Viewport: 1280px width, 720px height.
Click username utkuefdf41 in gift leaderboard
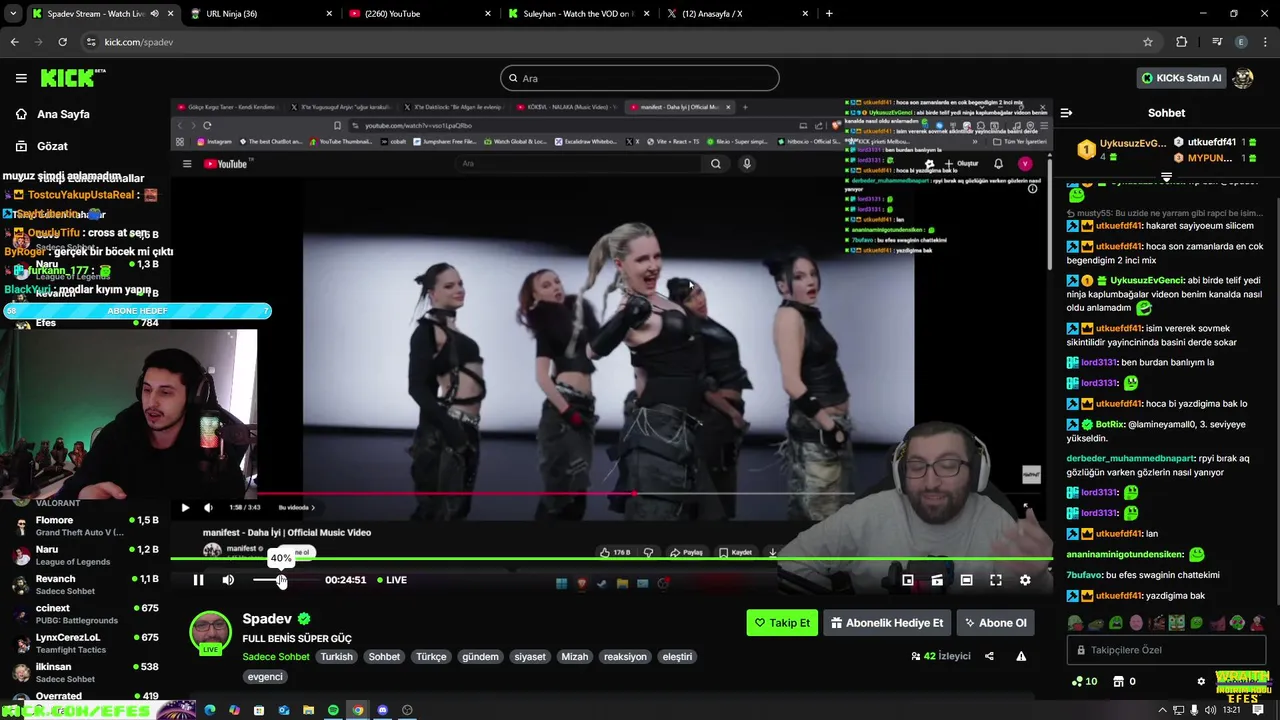pyautogui.click(x=1210, y=142)
